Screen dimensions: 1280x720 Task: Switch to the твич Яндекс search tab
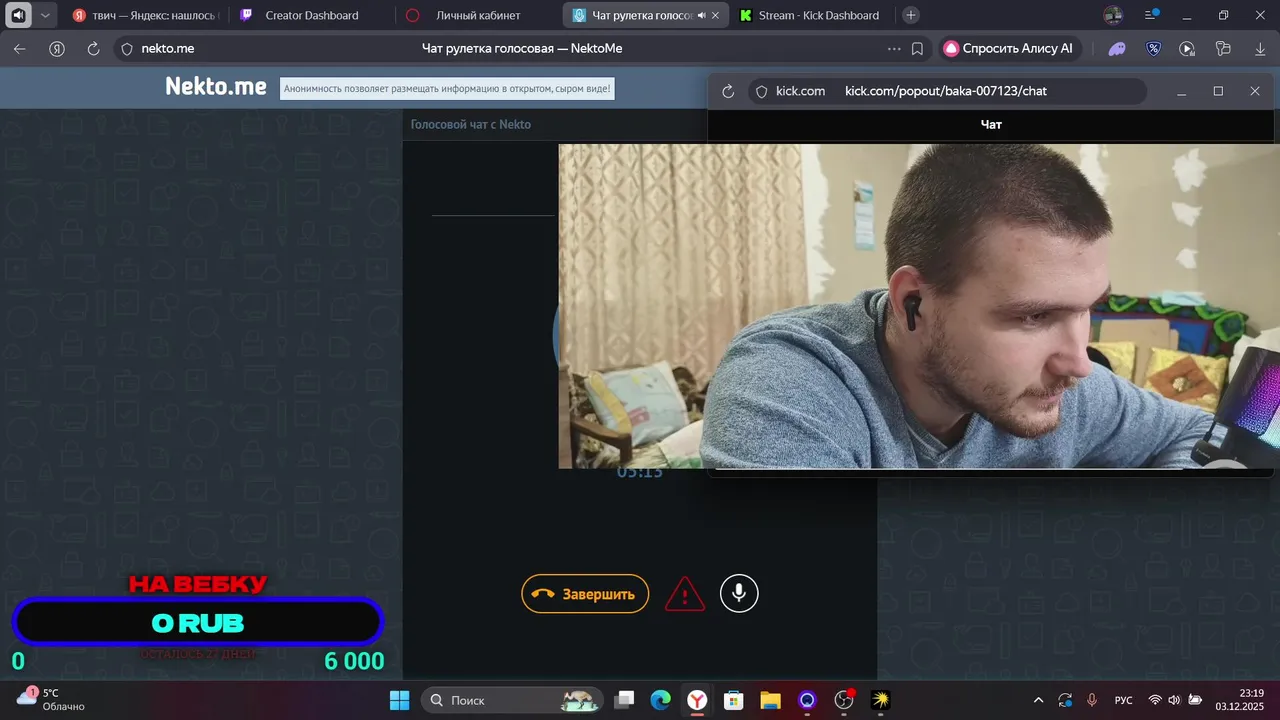click(x=146, y=15)
